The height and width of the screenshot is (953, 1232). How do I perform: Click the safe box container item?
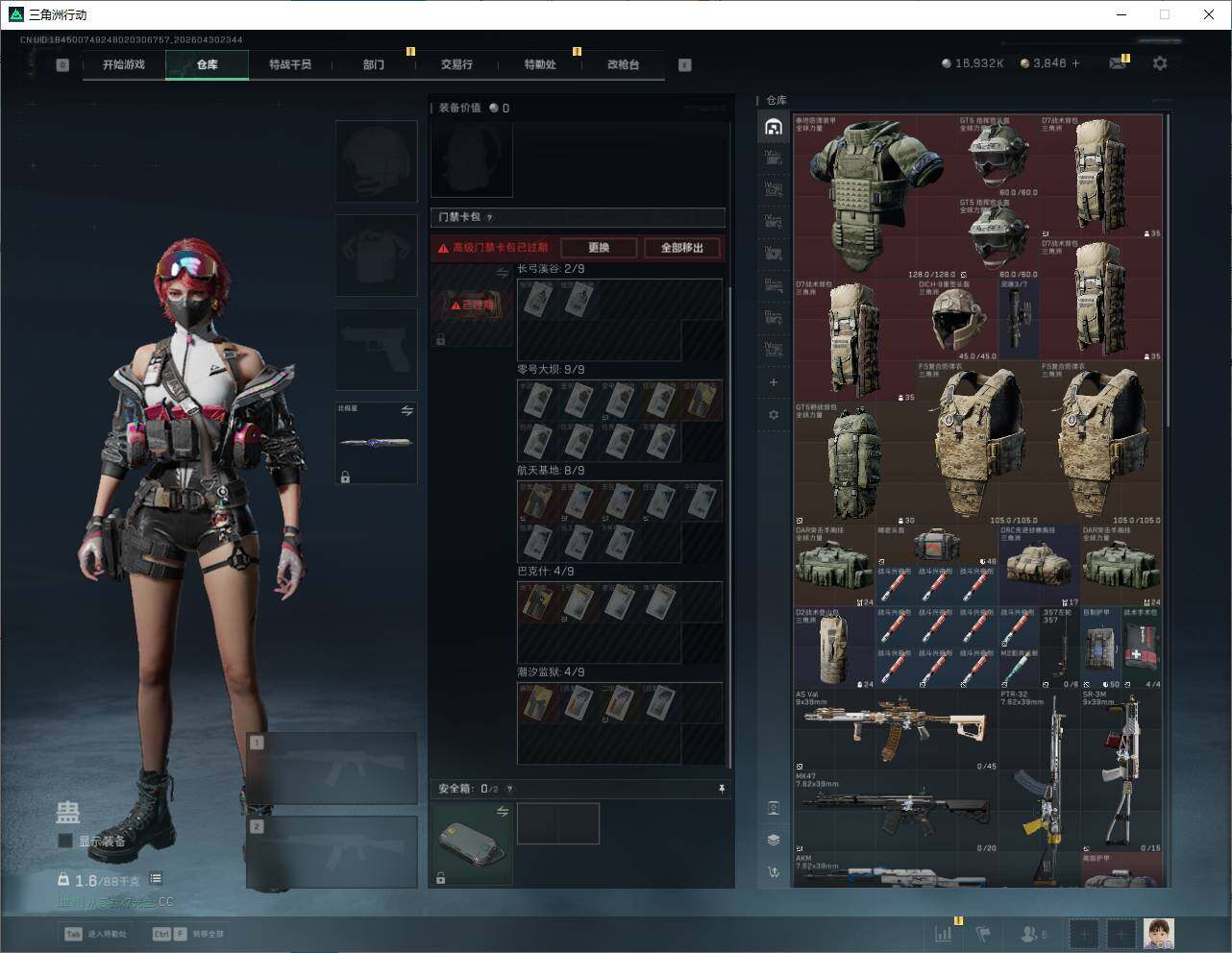(472, 843)
